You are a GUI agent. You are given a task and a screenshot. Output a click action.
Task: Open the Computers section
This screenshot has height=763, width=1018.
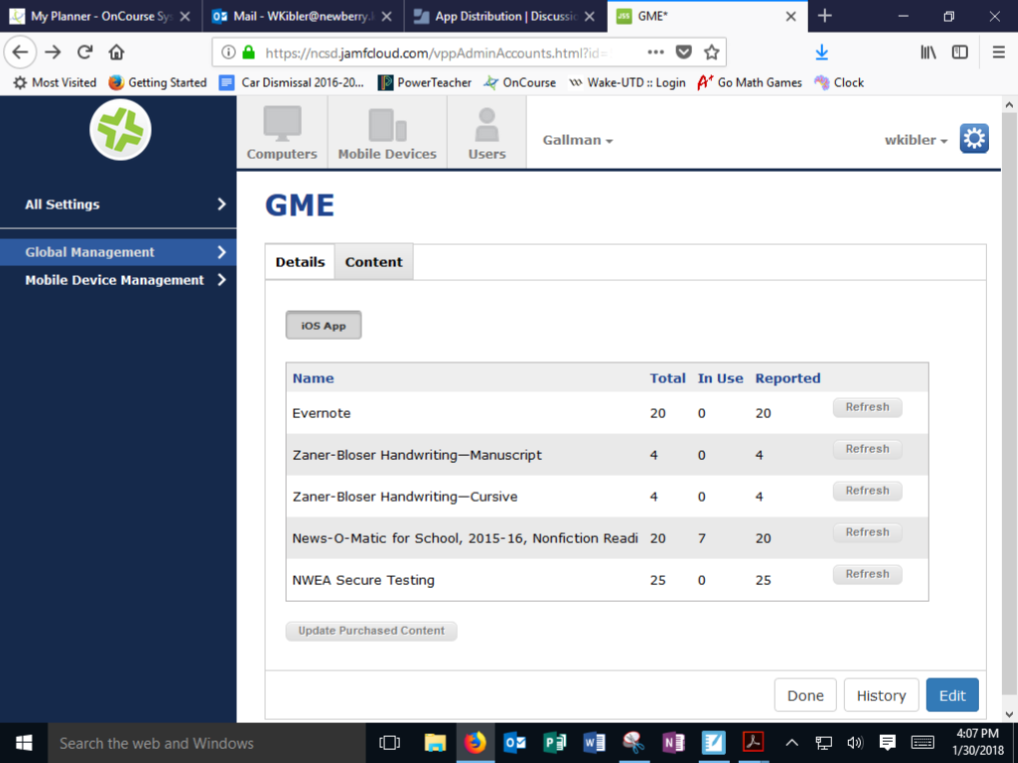coord(282,132)
